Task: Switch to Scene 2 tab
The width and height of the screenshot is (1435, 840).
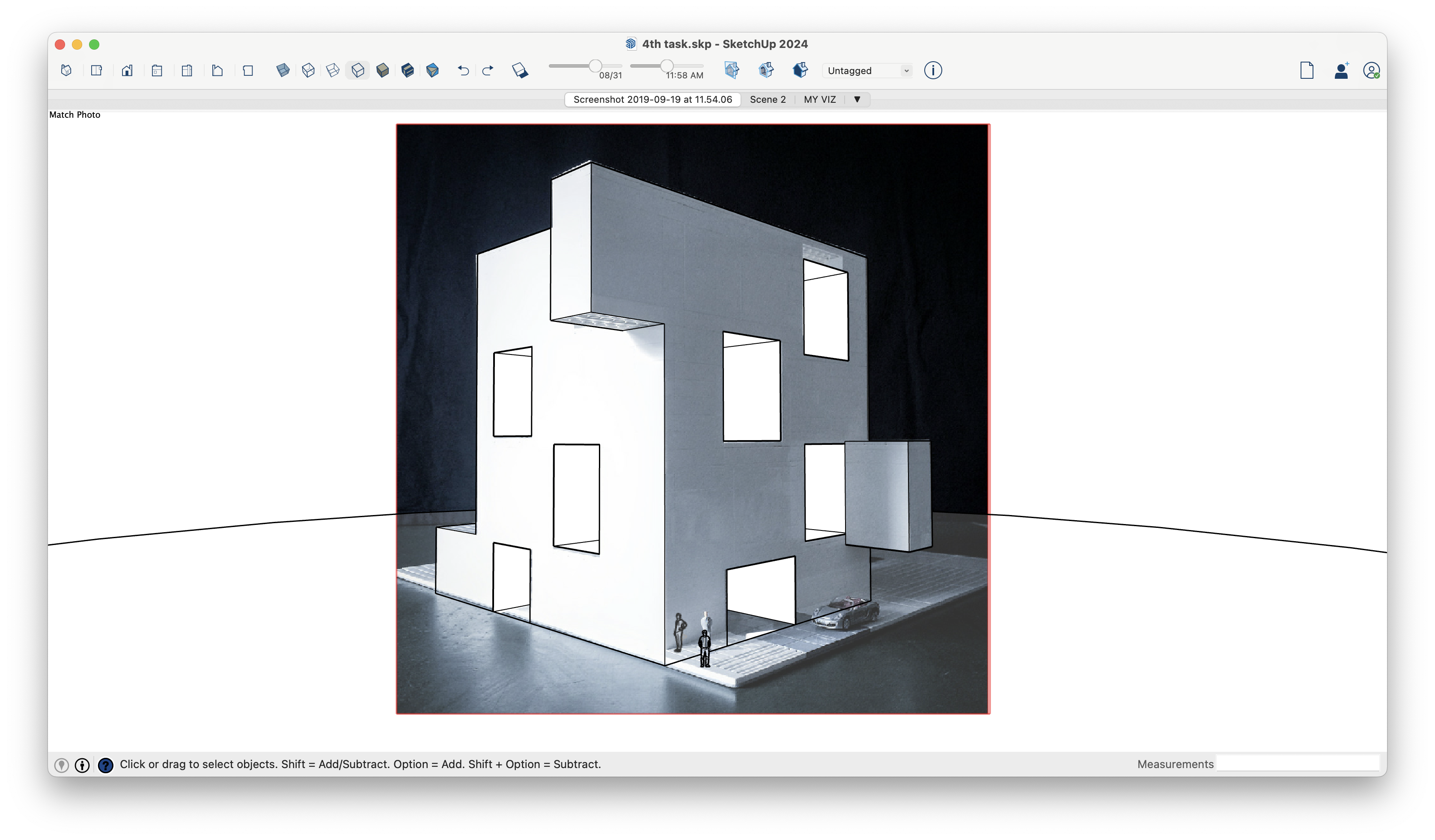Action: click(x=768, y=99)
